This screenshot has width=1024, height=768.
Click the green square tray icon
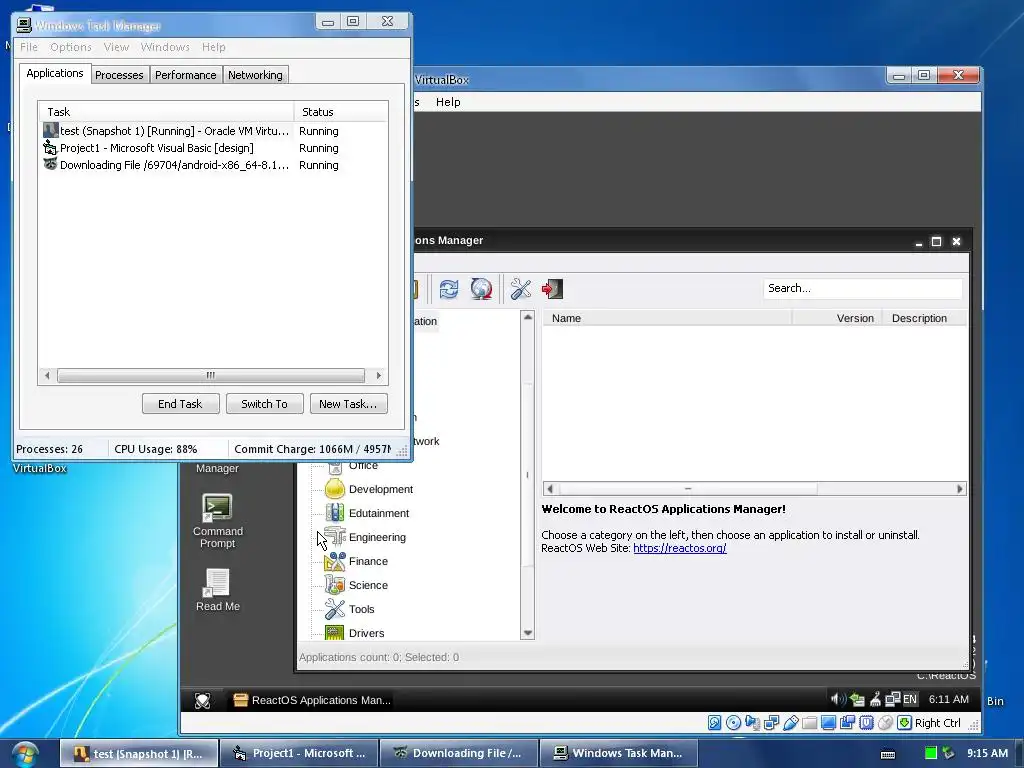931,754
